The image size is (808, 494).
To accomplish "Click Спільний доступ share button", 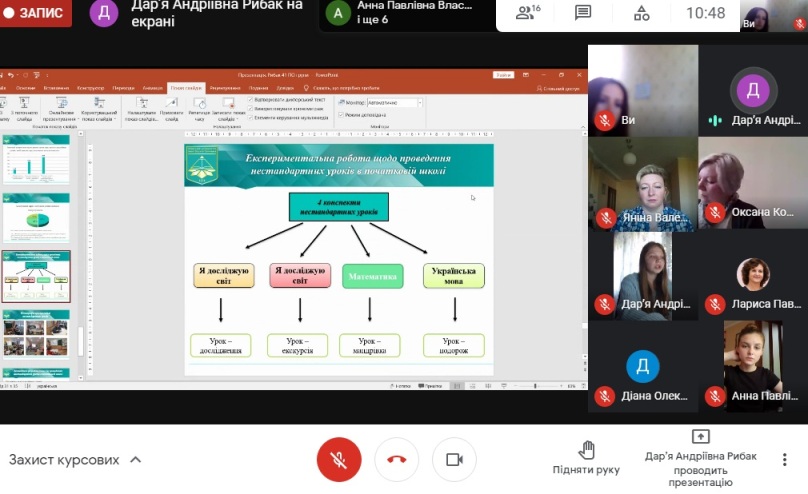I will [558, 89].
